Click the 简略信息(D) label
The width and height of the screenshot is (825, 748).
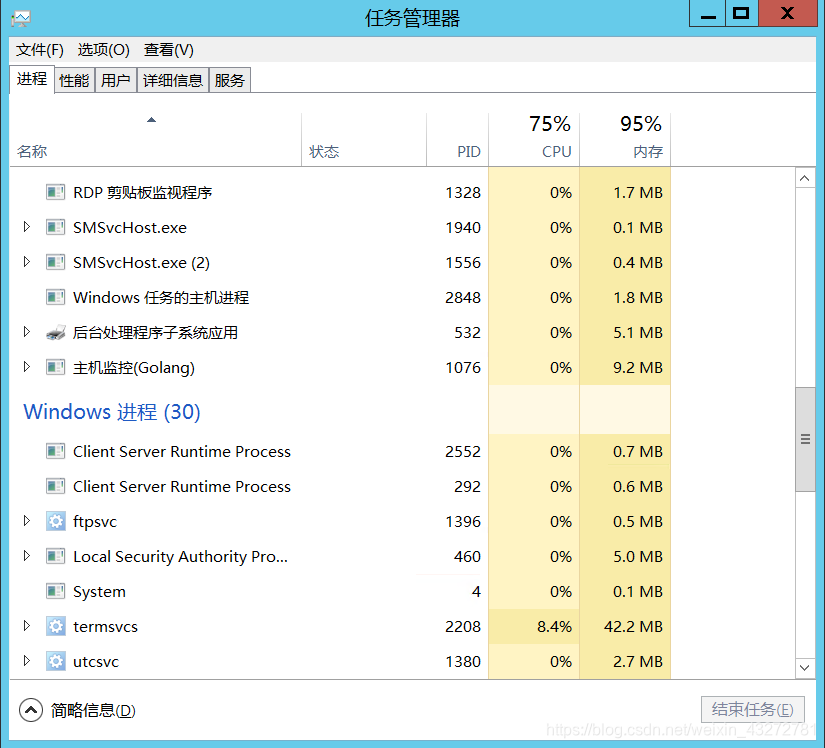pos(93,711)
